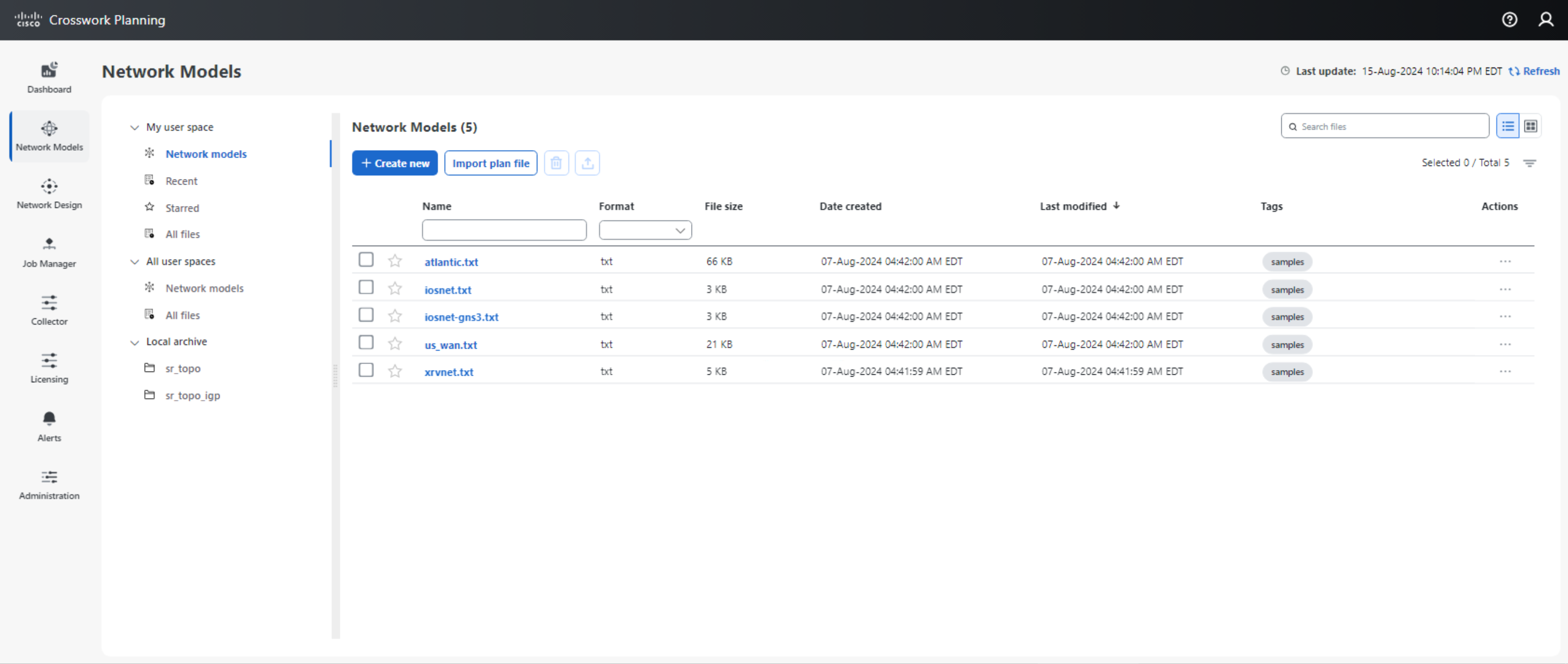Viewport: 1568px width, 664px height.
Task: Open the Dashboard sidebar icon
Action: coord(49,77)
